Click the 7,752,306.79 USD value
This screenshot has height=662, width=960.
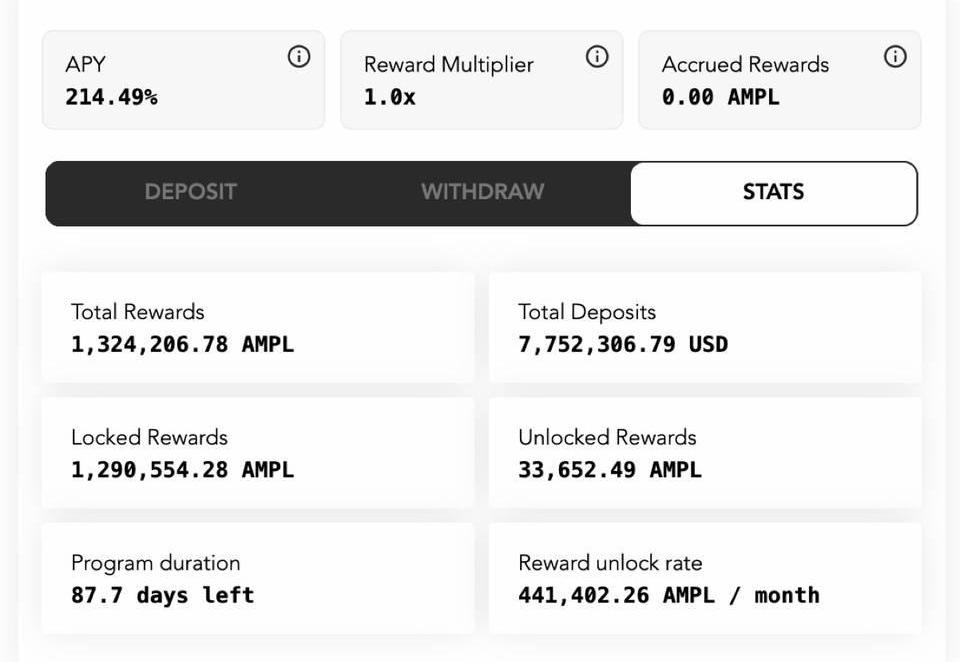click(623, 345)
